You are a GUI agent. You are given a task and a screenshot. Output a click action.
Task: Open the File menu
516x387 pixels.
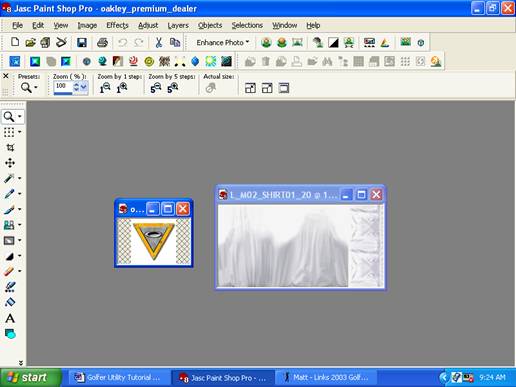pos(17,25)
